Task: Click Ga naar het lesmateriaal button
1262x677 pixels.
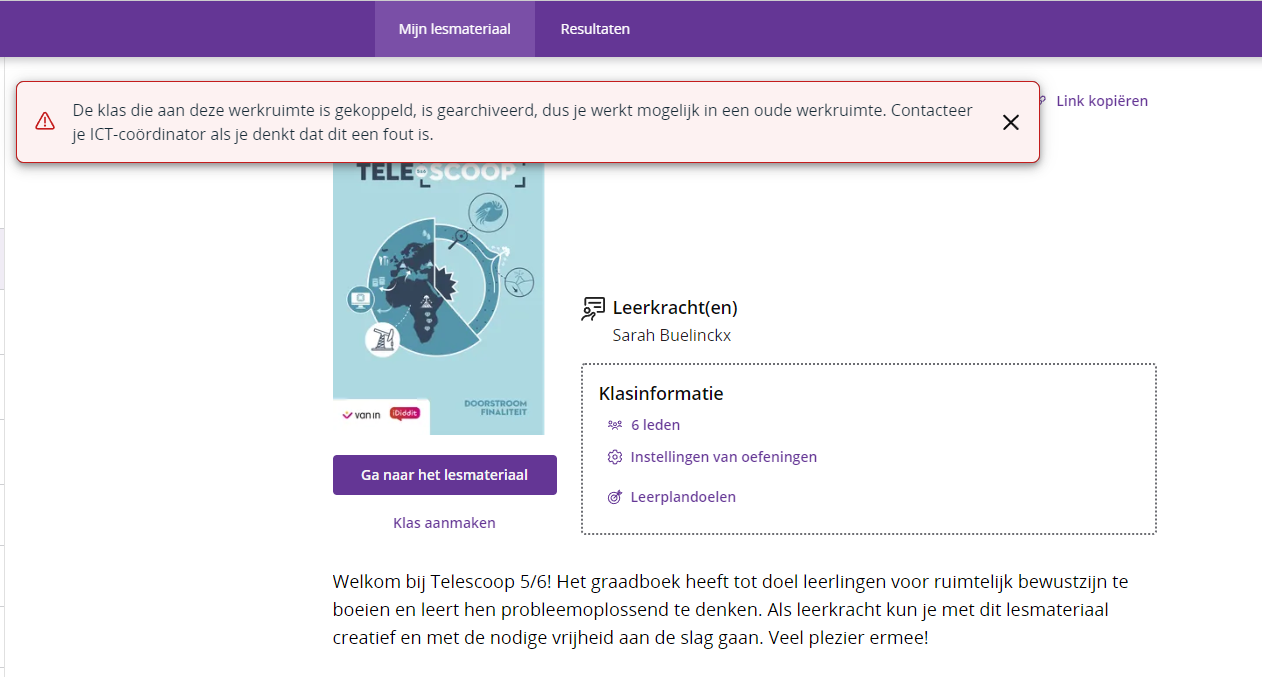Action: (444, 475)
